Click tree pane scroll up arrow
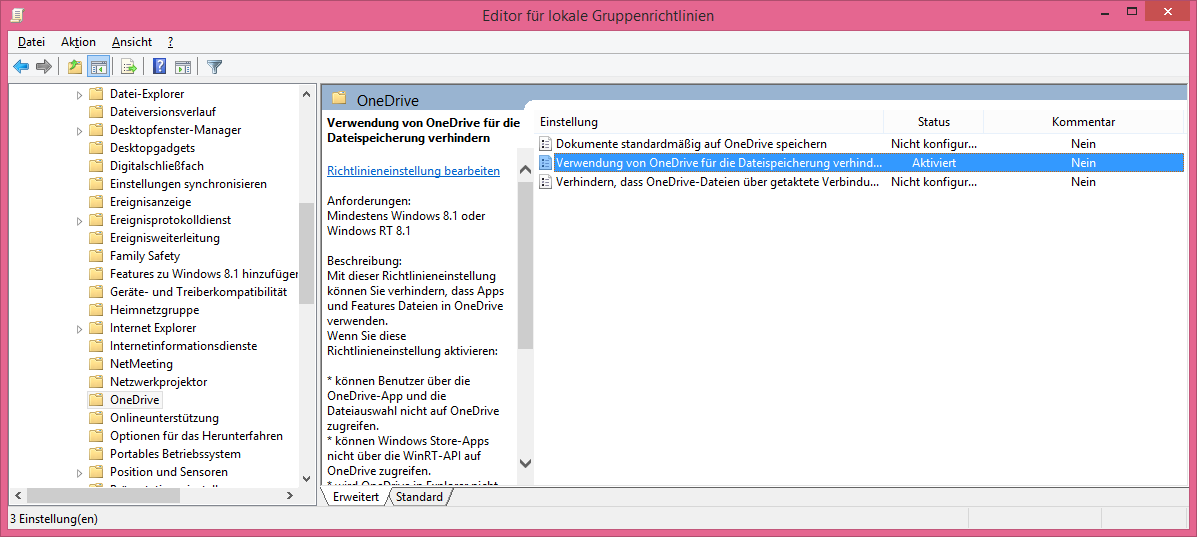The height and width of the screenshot is (537, 1197). click(x=306, y=95)
